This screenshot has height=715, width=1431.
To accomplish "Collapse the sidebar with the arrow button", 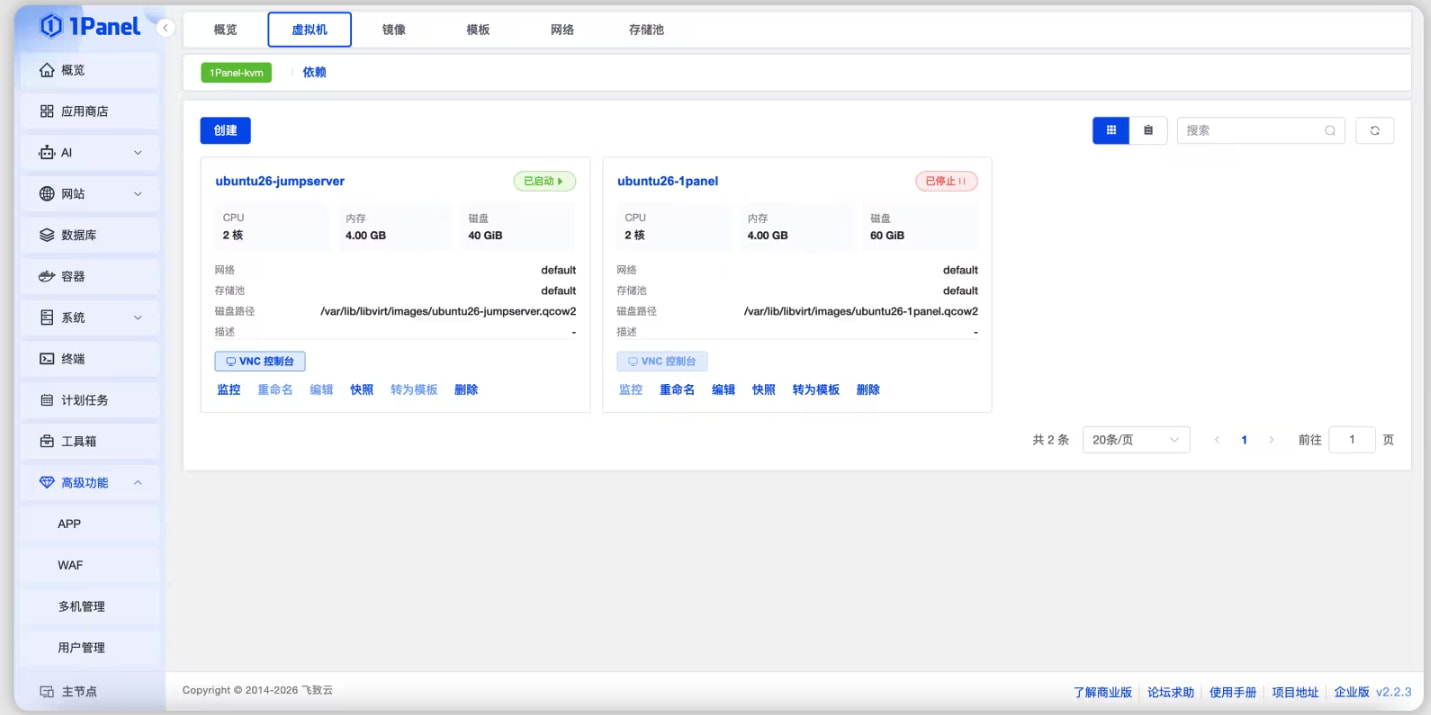I will point(167,28).
